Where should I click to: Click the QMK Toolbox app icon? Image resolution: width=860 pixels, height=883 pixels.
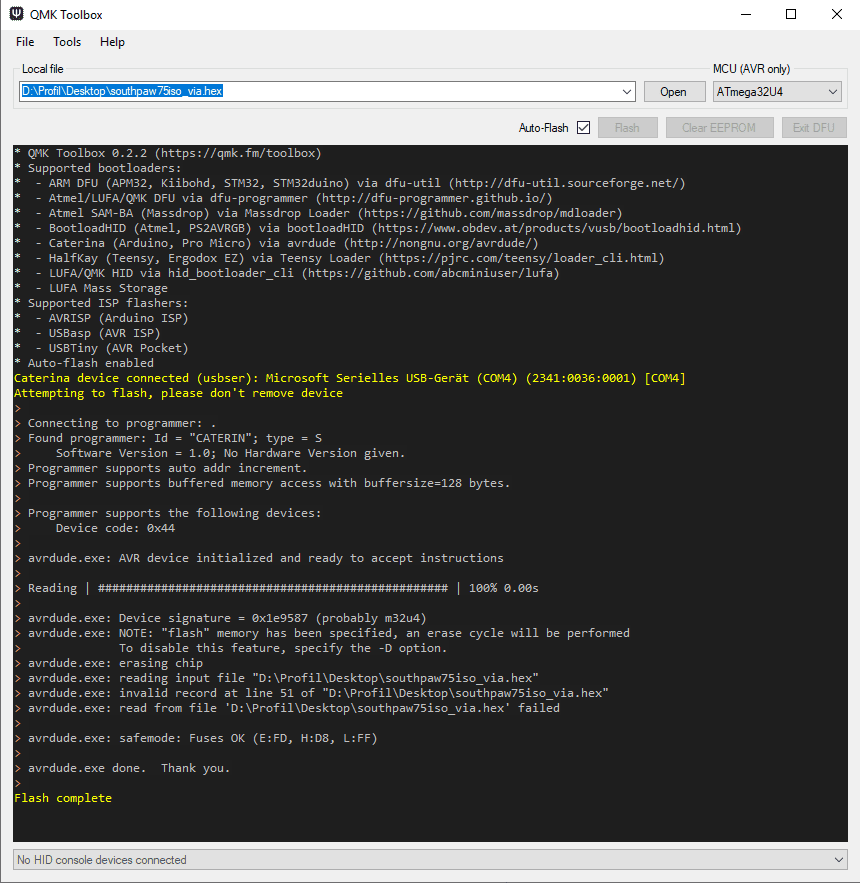[16, 14]
